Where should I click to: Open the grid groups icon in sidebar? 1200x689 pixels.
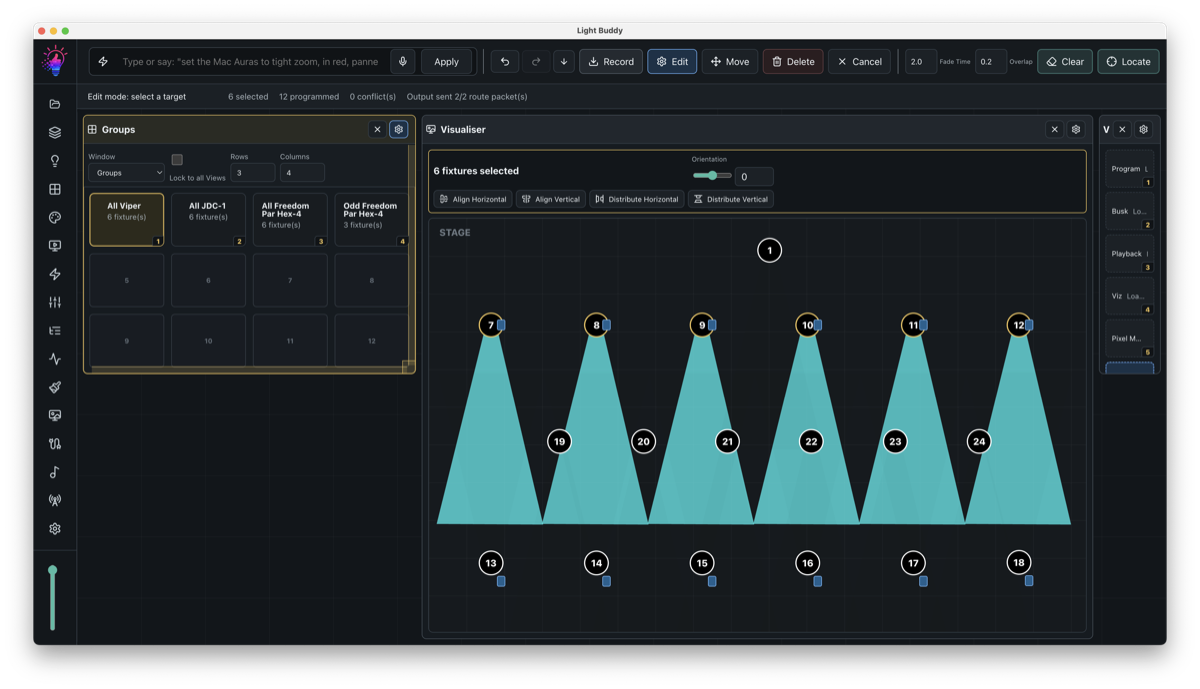click(x=55, y=189)
